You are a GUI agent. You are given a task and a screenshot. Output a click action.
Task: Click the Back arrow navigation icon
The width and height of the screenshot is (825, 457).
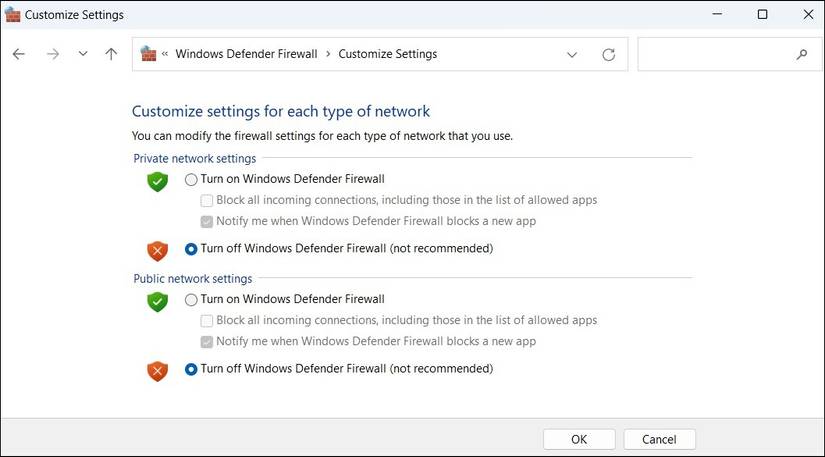point(19,54)
